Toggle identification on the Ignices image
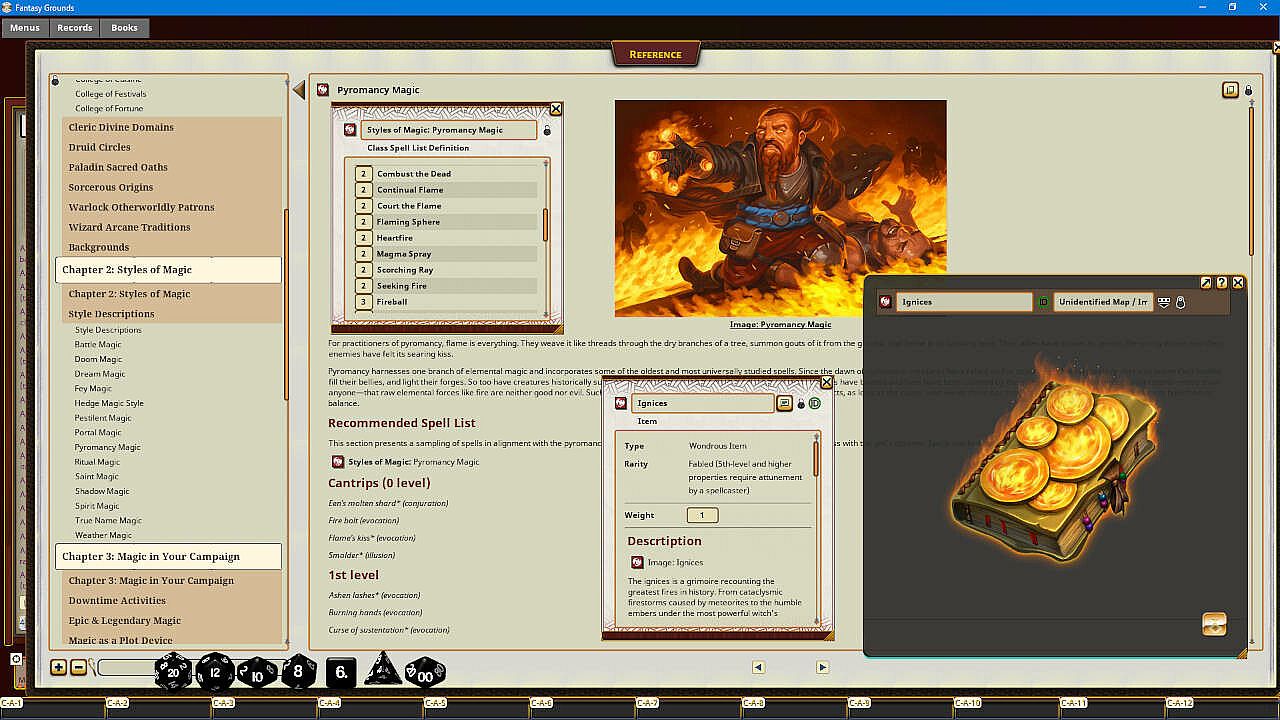Image resolution: width=1280 pixels, height=720 pixels. tap(1043, 301)
